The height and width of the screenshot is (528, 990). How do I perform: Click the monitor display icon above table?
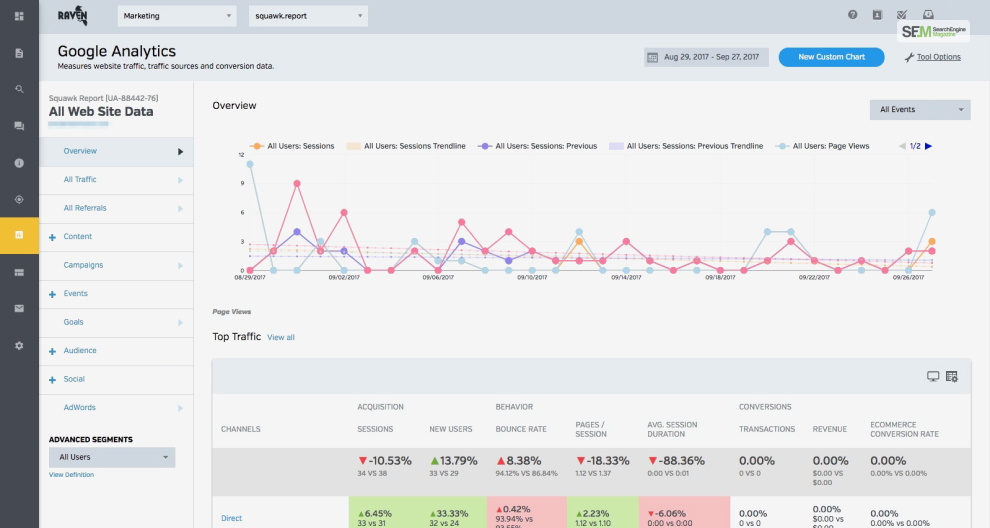click(x=933, y=376)
